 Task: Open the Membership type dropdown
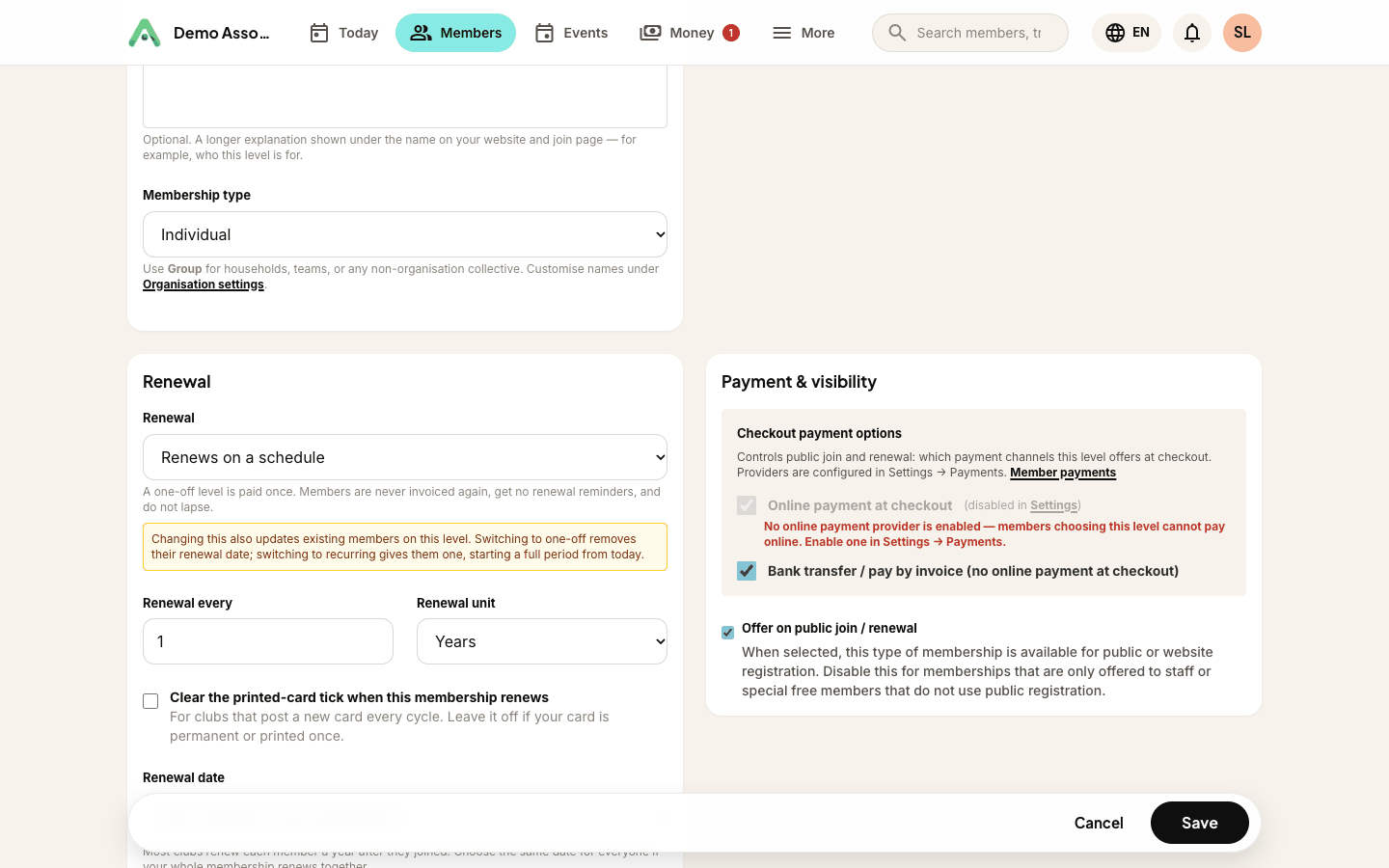pos(405,234)
